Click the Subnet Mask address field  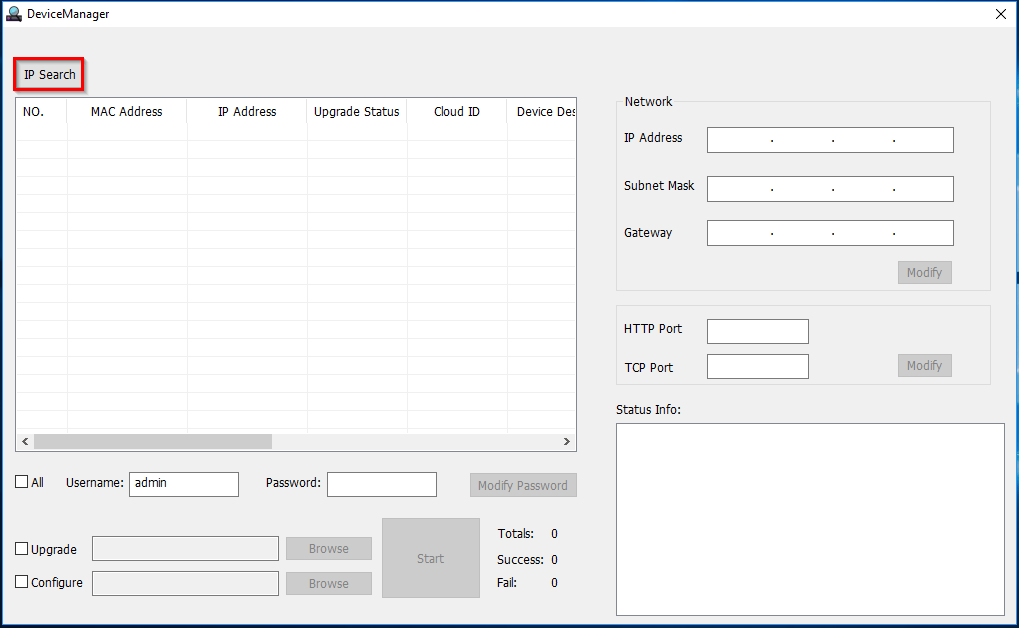click(829, 188)
